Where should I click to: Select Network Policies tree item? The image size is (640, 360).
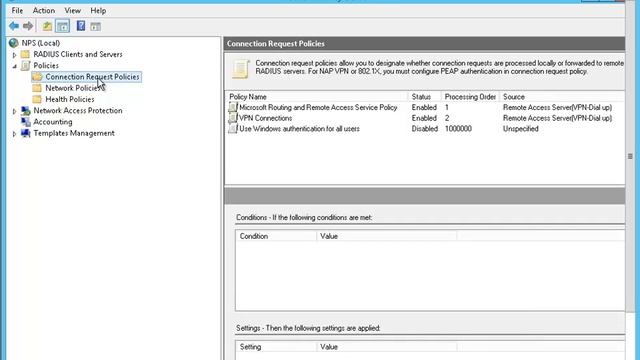74,88
